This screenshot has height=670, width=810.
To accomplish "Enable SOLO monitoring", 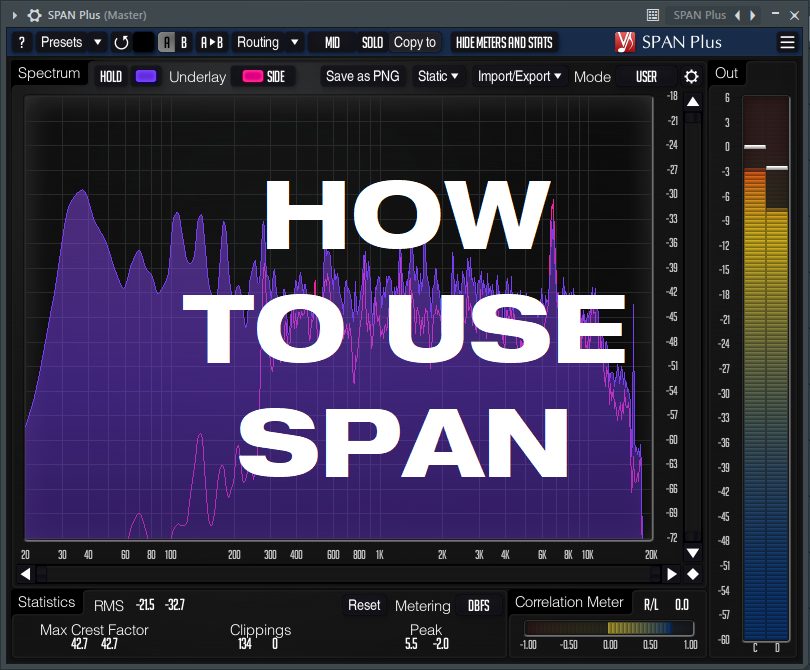I will coord(372,42).
